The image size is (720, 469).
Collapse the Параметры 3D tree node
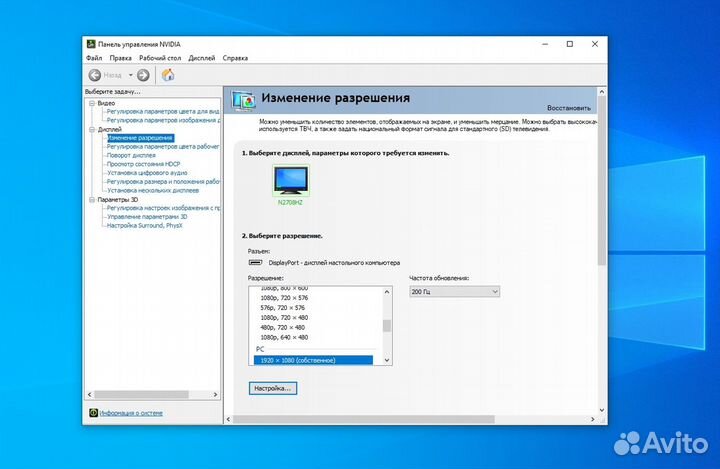(92, 199)
